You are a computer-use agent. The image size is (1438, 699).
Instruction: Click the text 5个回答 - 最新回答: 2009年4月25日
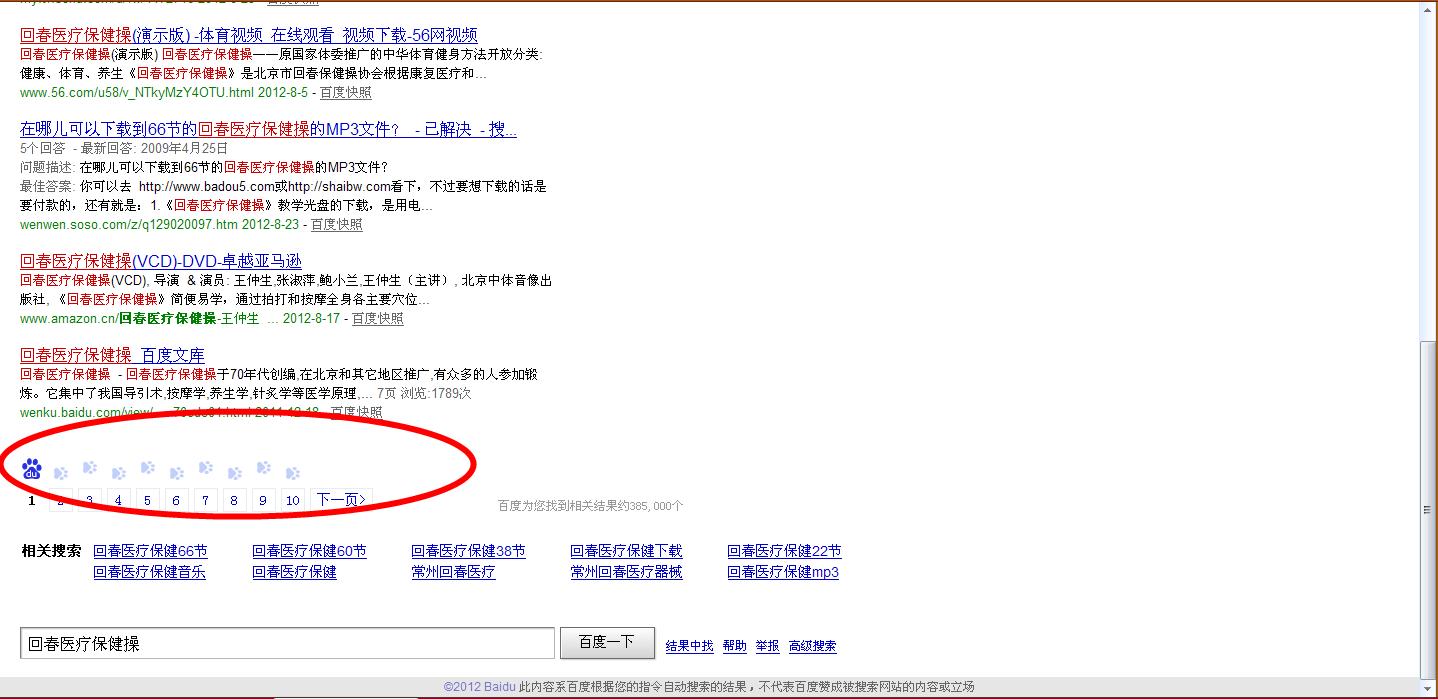124,148
